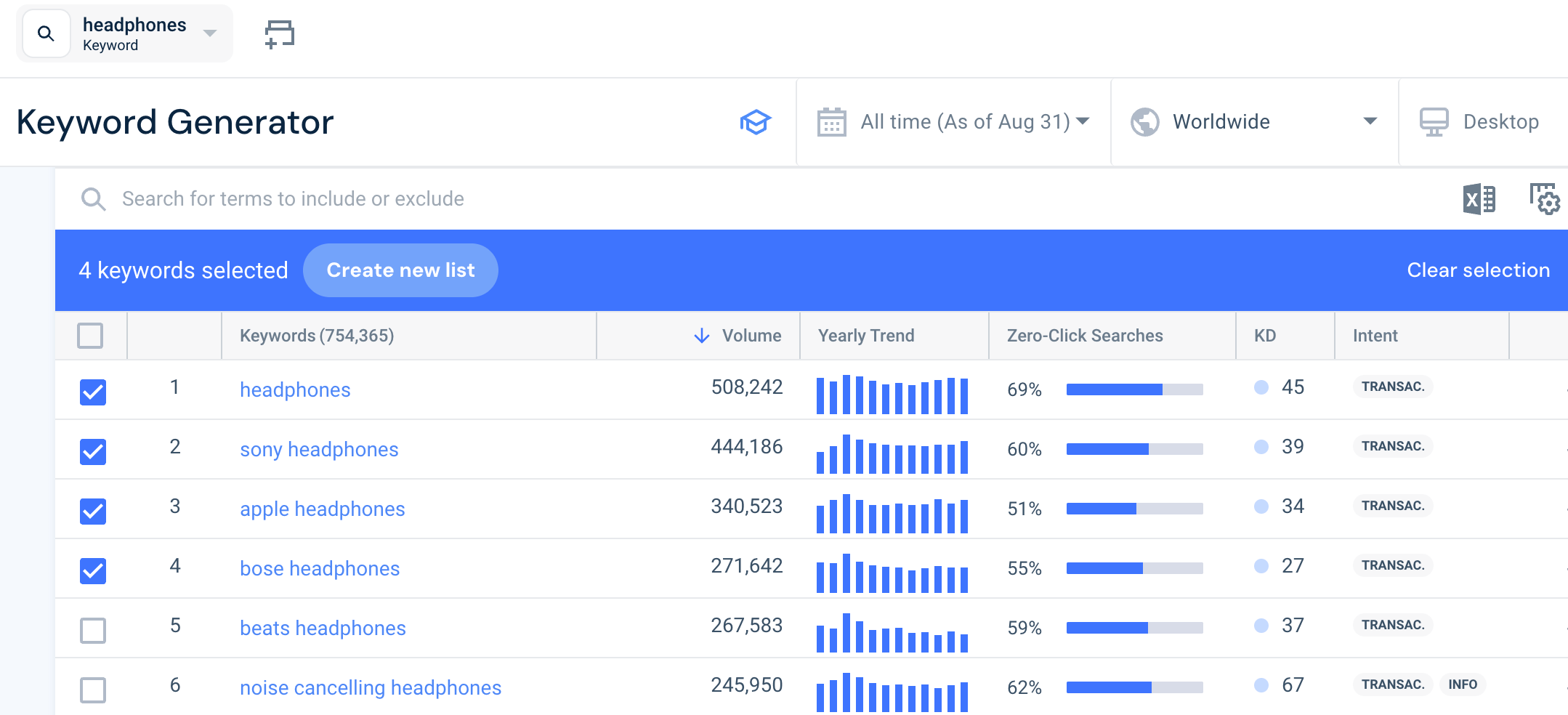Open the headphones Keyword dropdown arrow
Image resolution: width=1568 pixels, height=715 pixels.
pyautogui.click(x=210, y=33)
